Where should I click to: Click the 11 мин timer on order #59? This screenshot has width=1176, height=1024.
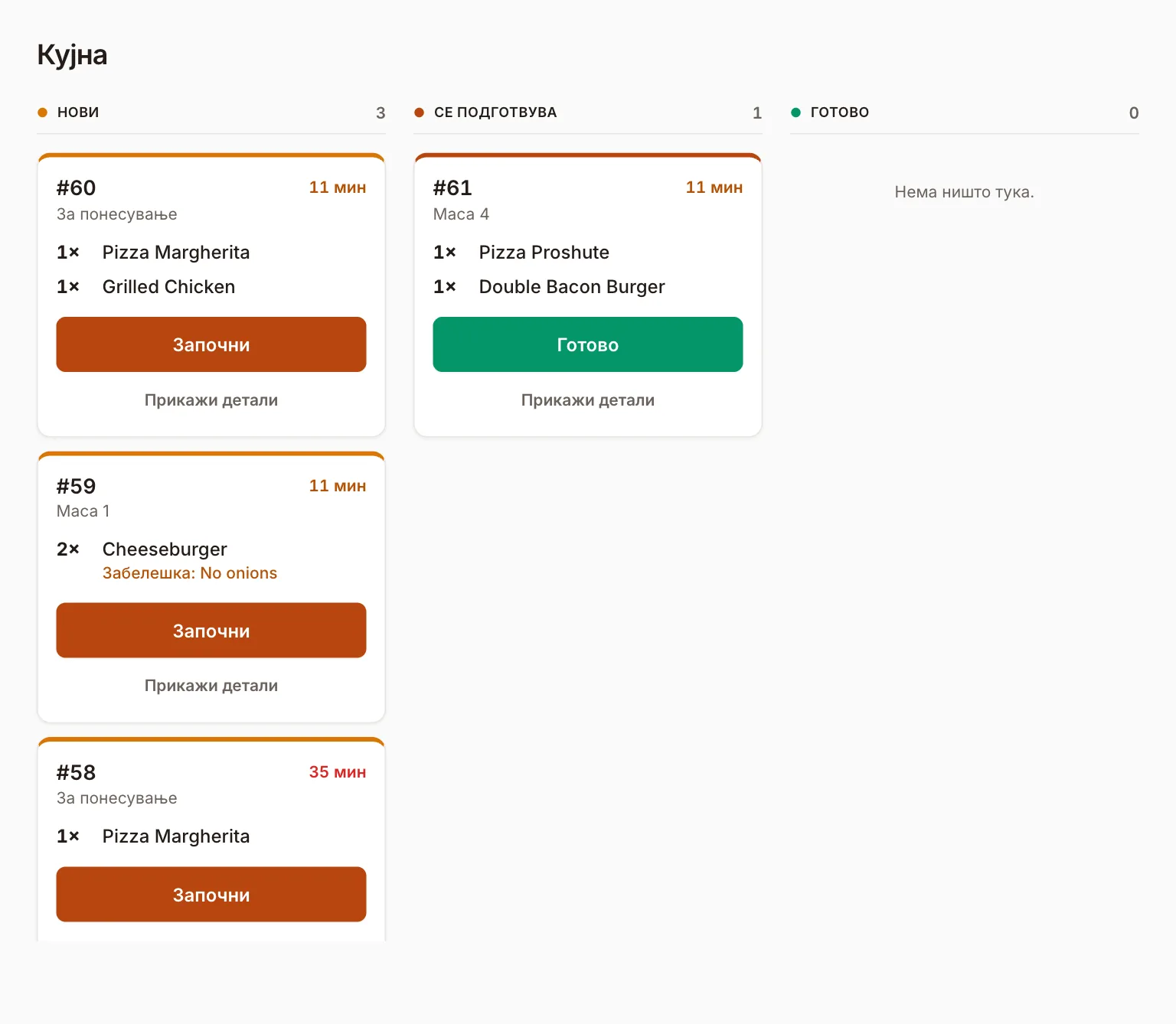338,486
